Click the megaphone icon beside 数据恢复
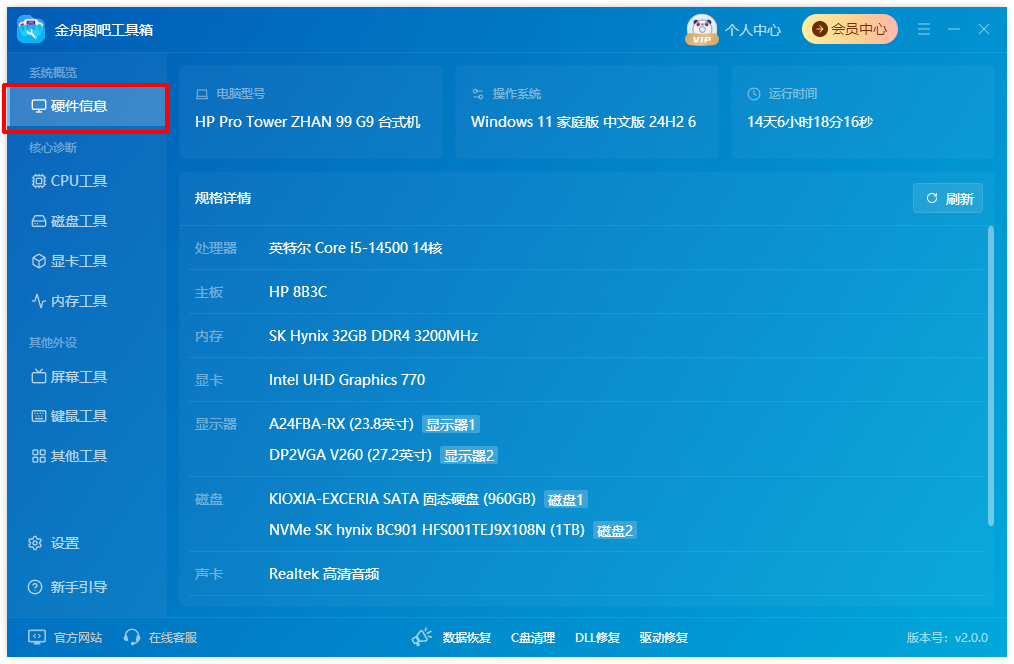Screen dimensions: 1014x664 click(422, 637)
